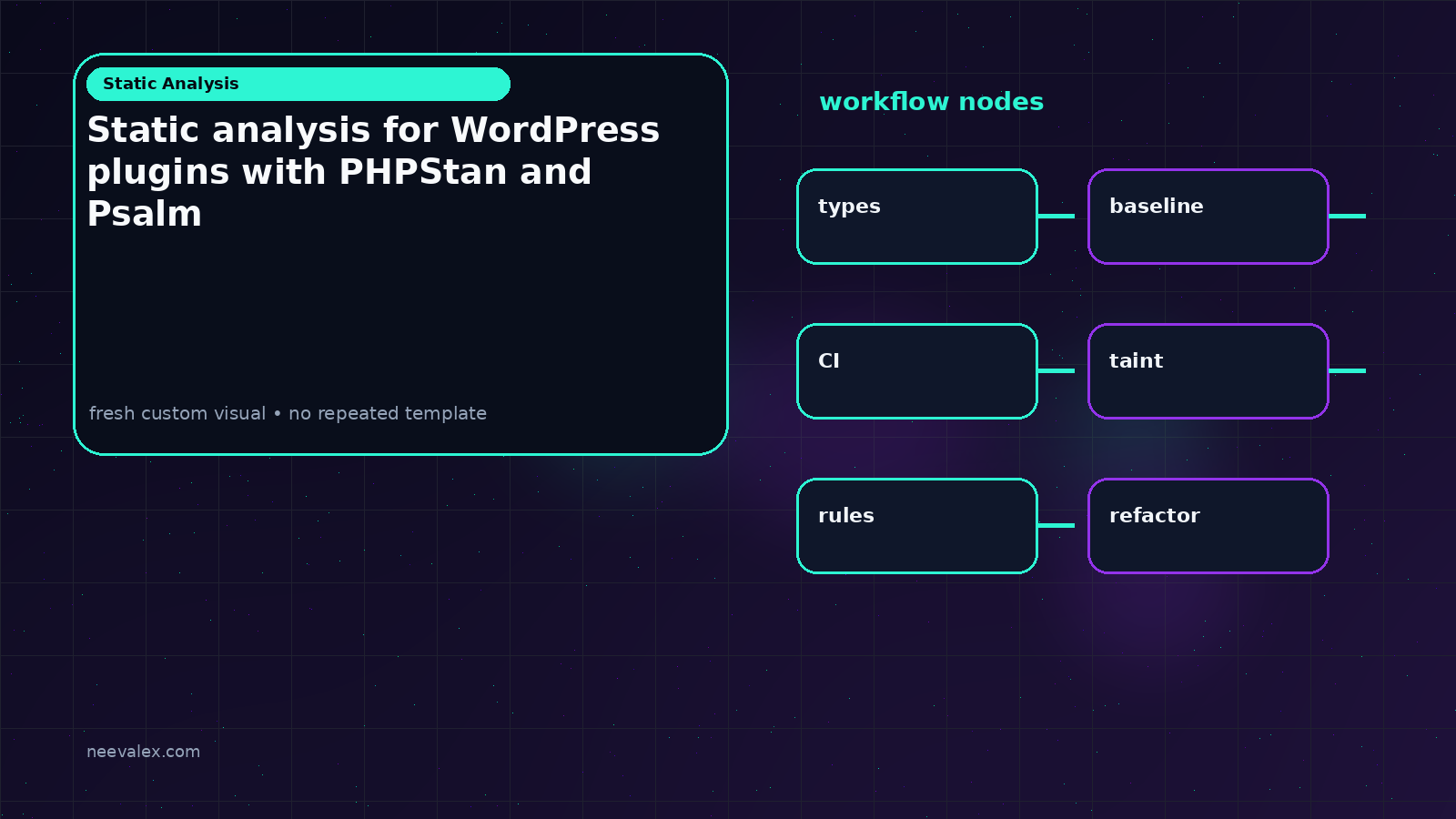Screen dimensions: 1456x819
Task: Click the headline about PHPStan and Psalm
Action: pyautogui.click(x=373, y=172)
